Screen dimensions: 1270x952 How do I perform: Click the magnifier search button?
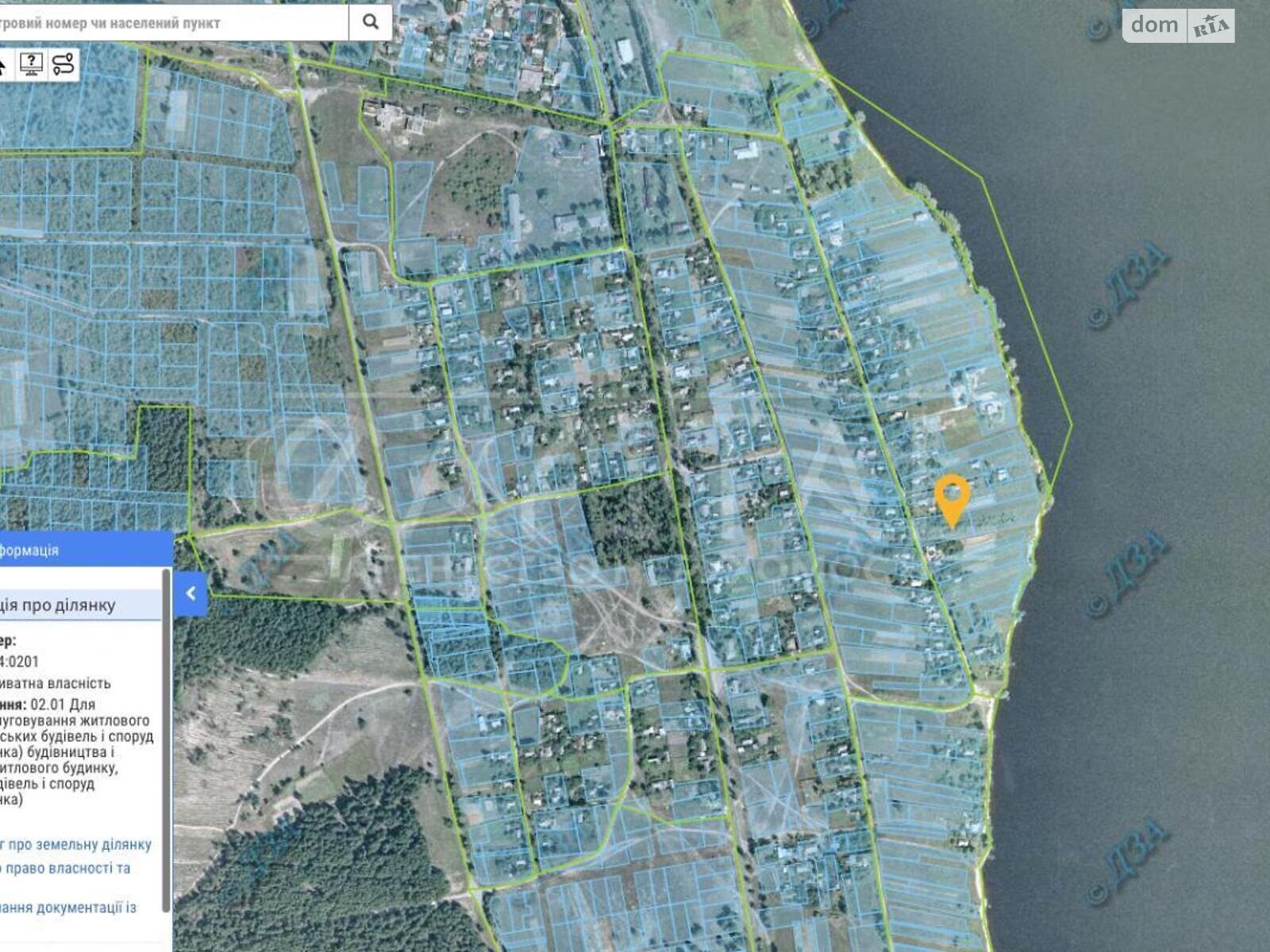tap(370, 22)
